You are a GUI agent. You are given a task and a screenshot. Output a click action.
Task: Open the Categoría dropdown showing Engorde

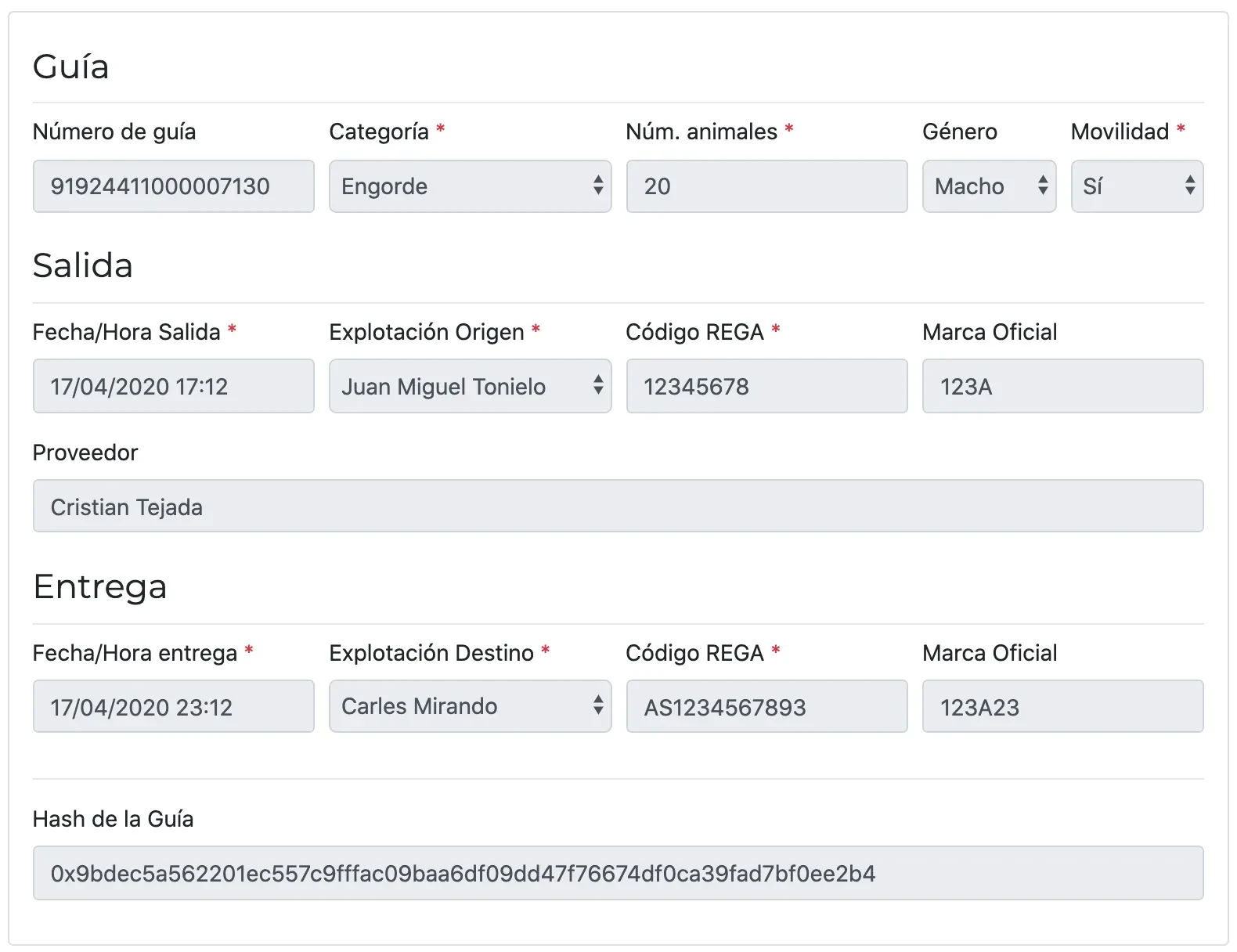point(470,186)
